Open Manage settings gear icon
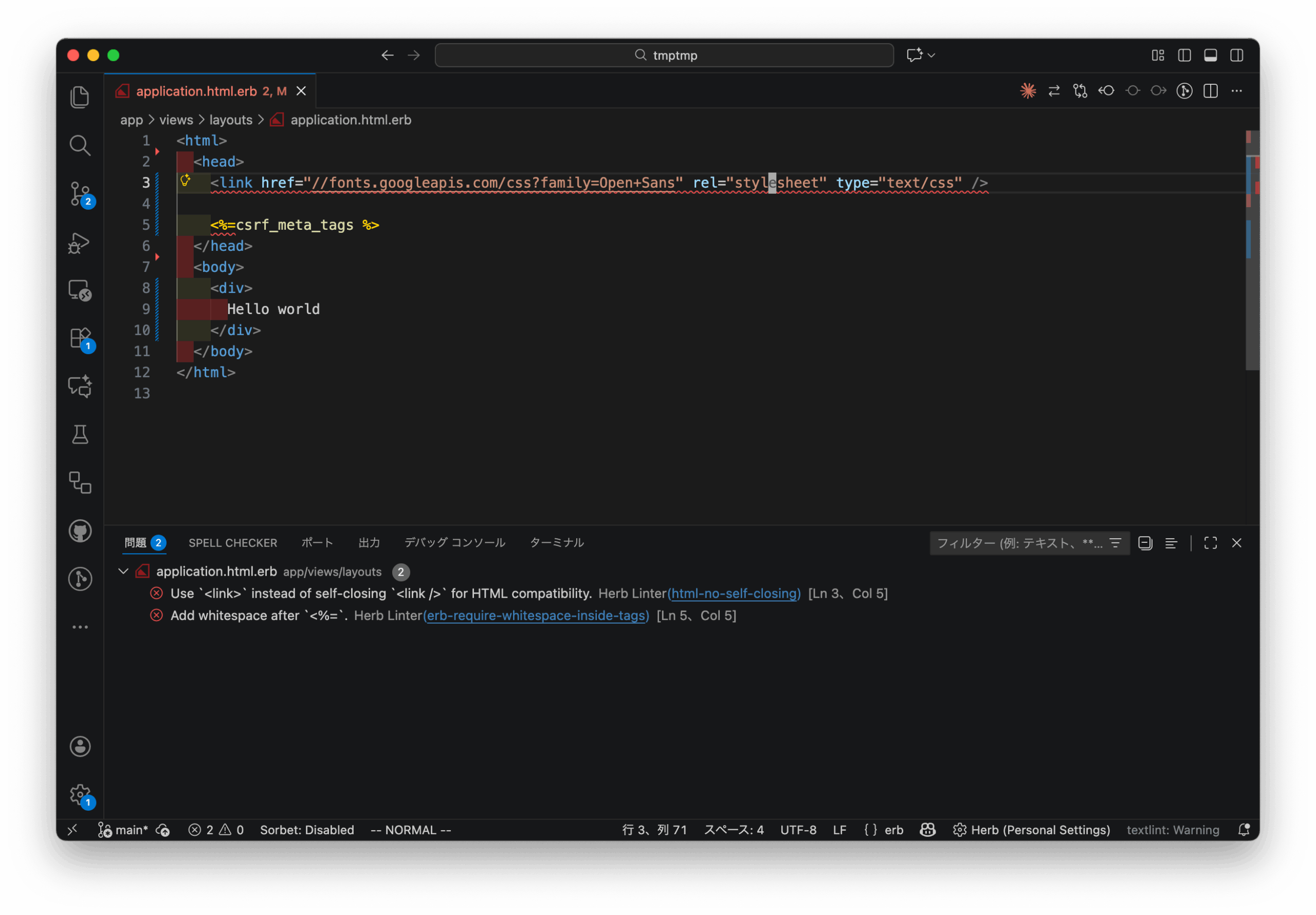The image size is (1316, 915). coord(80,795)
